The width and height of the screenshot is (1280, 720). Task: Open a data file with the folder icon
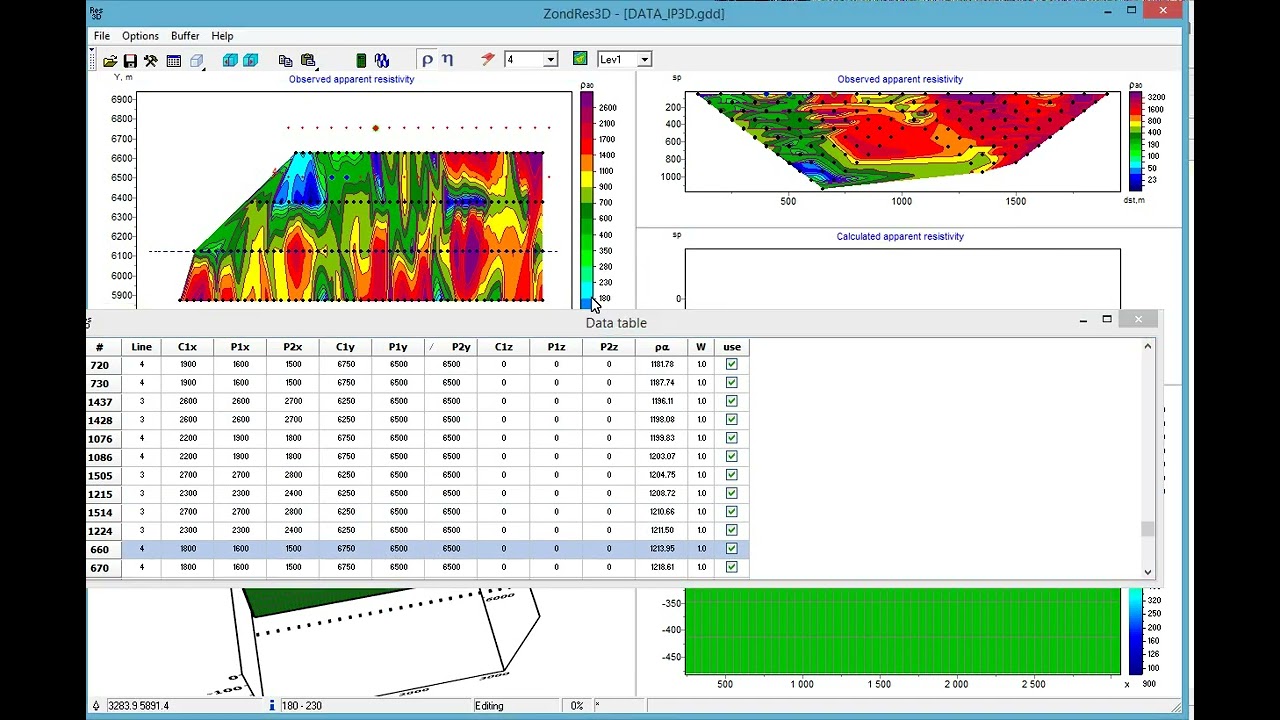[110, 60]
